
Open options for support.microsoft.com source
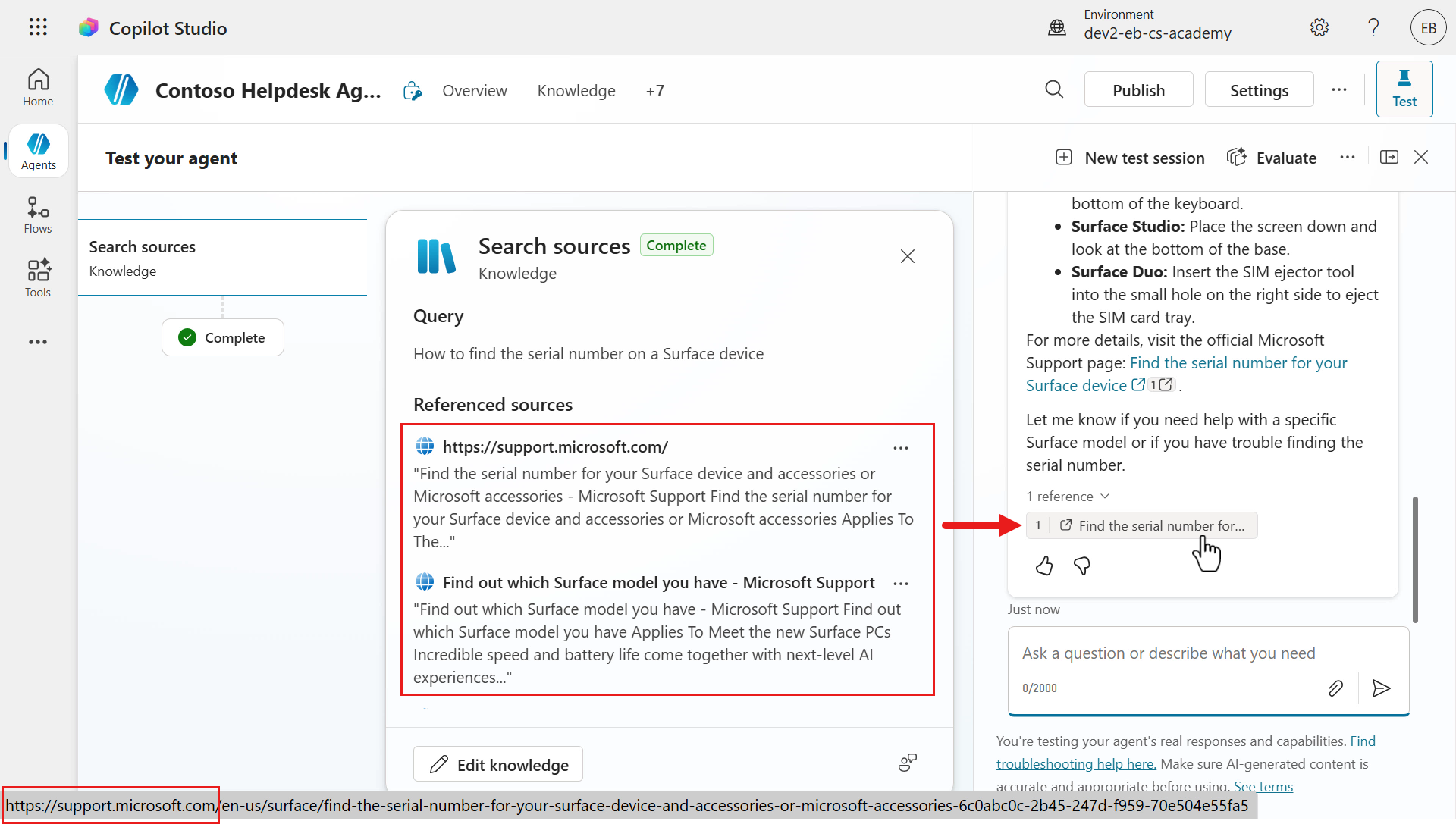(x=900, y=448)
